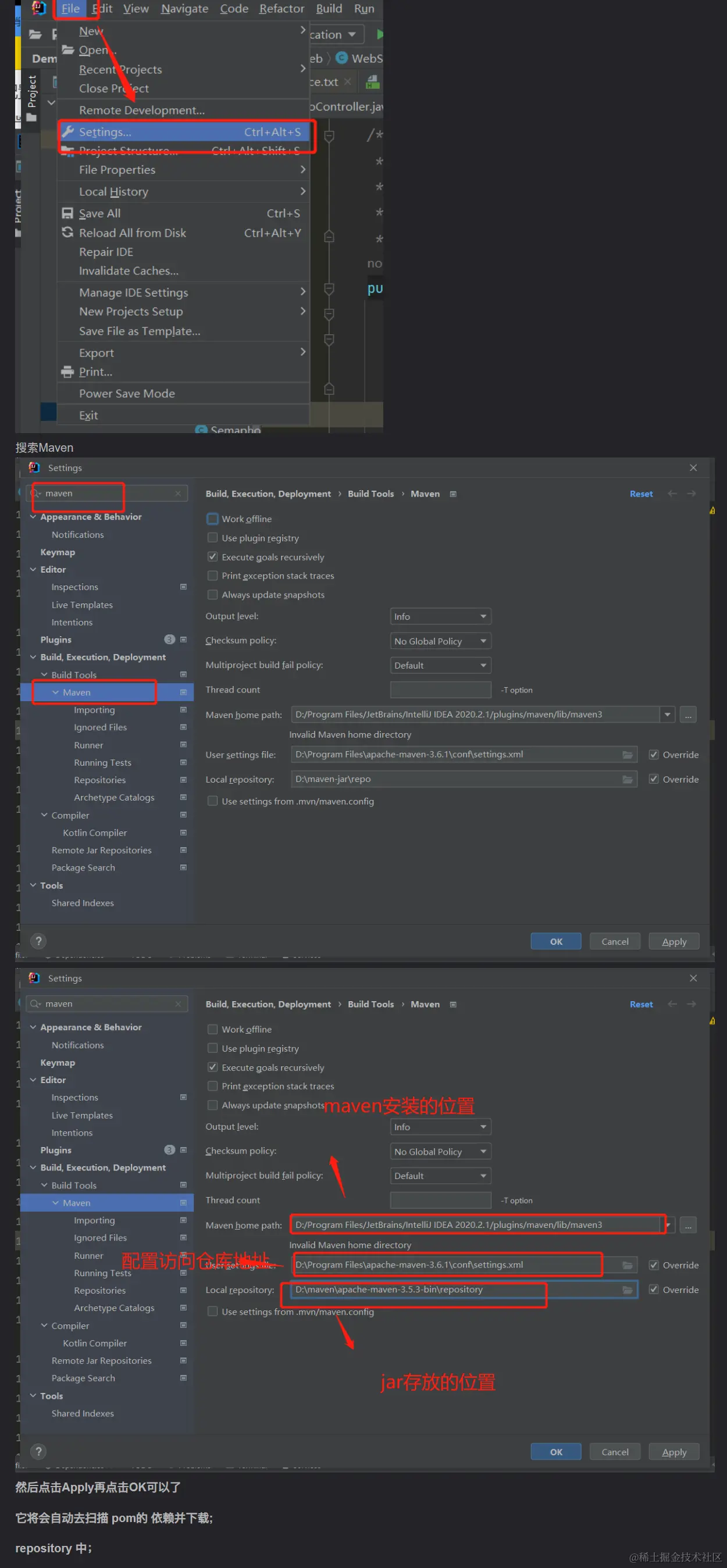Click the printer icon beside Print...

click(67, 372)
